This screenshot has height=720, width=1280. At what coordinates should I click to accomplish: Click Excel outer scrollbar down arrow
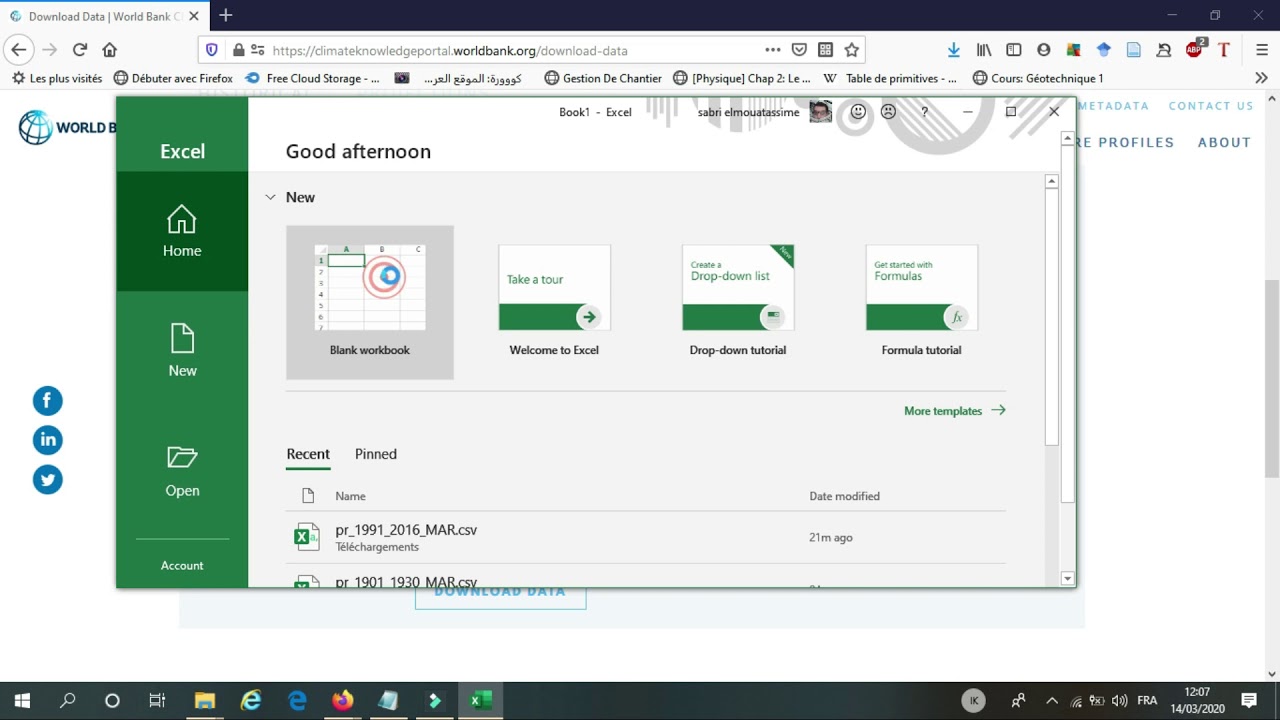pyautogui.click(x=1067, y=578)
